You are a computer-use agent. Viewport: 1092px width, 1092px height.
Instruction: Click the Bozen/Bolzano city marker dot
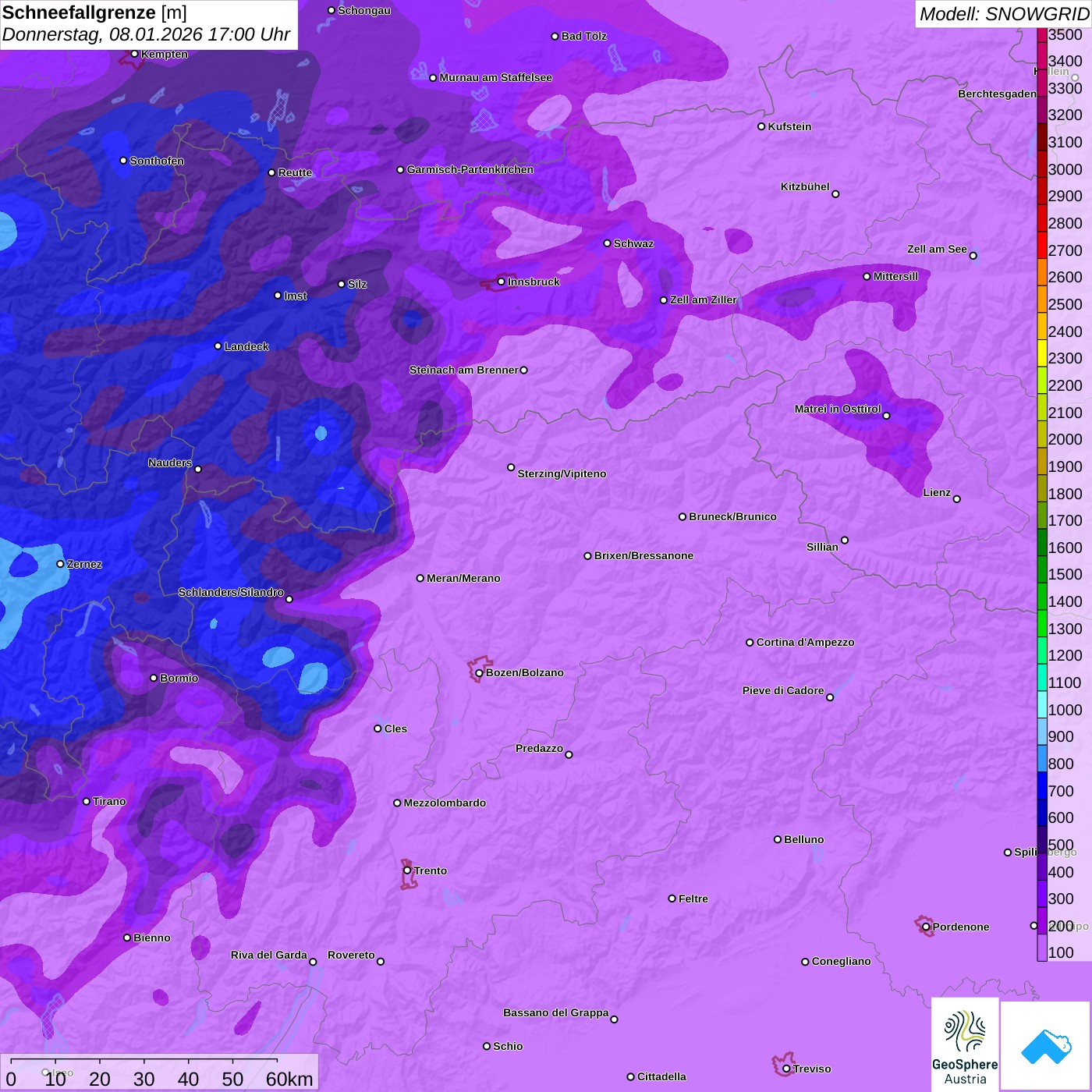pyautogui.click(x=479, y=673)
